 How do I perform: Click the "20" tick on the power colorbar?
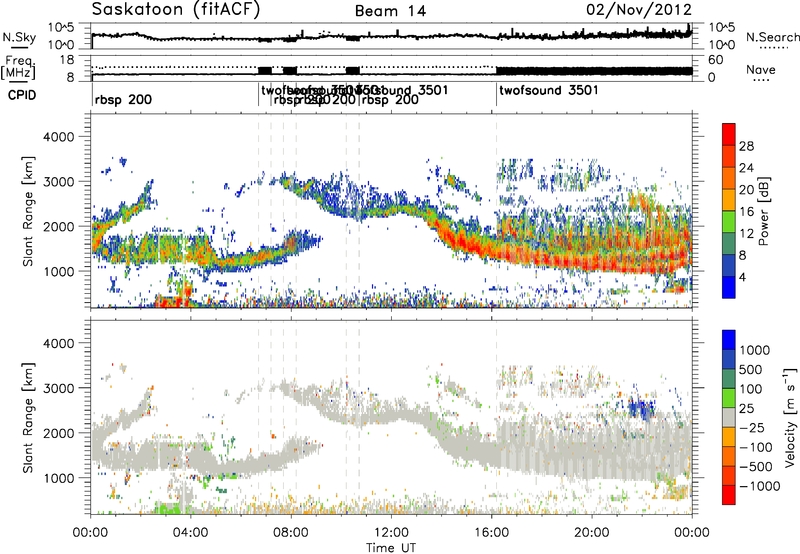(x=746, y=190)
